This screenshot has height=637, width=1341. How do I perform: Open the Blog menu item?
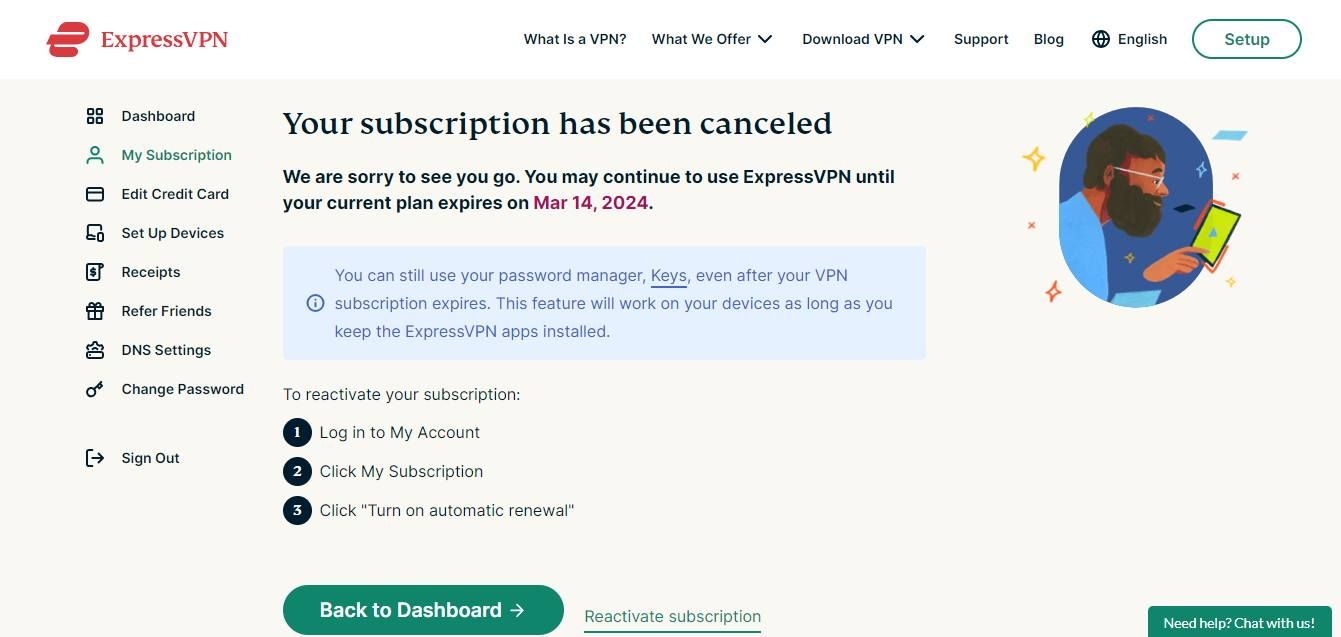pos(1048,39)
